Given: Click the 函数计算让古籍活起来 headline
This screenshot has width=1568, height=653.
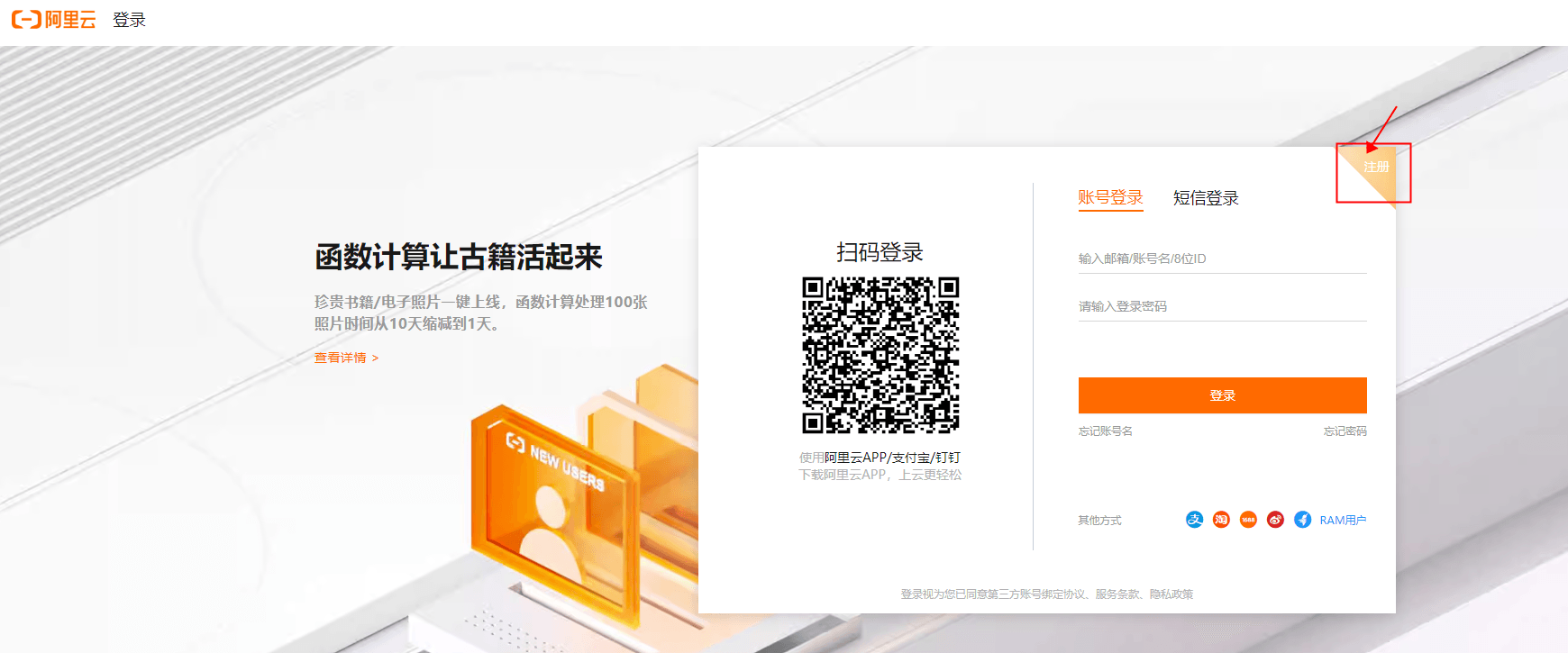Looking at the screenshot, I should [x=459, y=257].
